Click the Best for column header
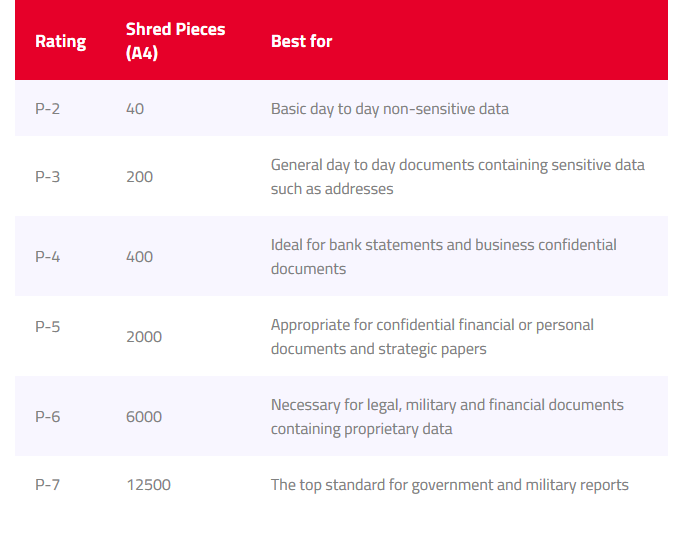The width and height of the screenshot is (682, 542). tap(301, 41)
